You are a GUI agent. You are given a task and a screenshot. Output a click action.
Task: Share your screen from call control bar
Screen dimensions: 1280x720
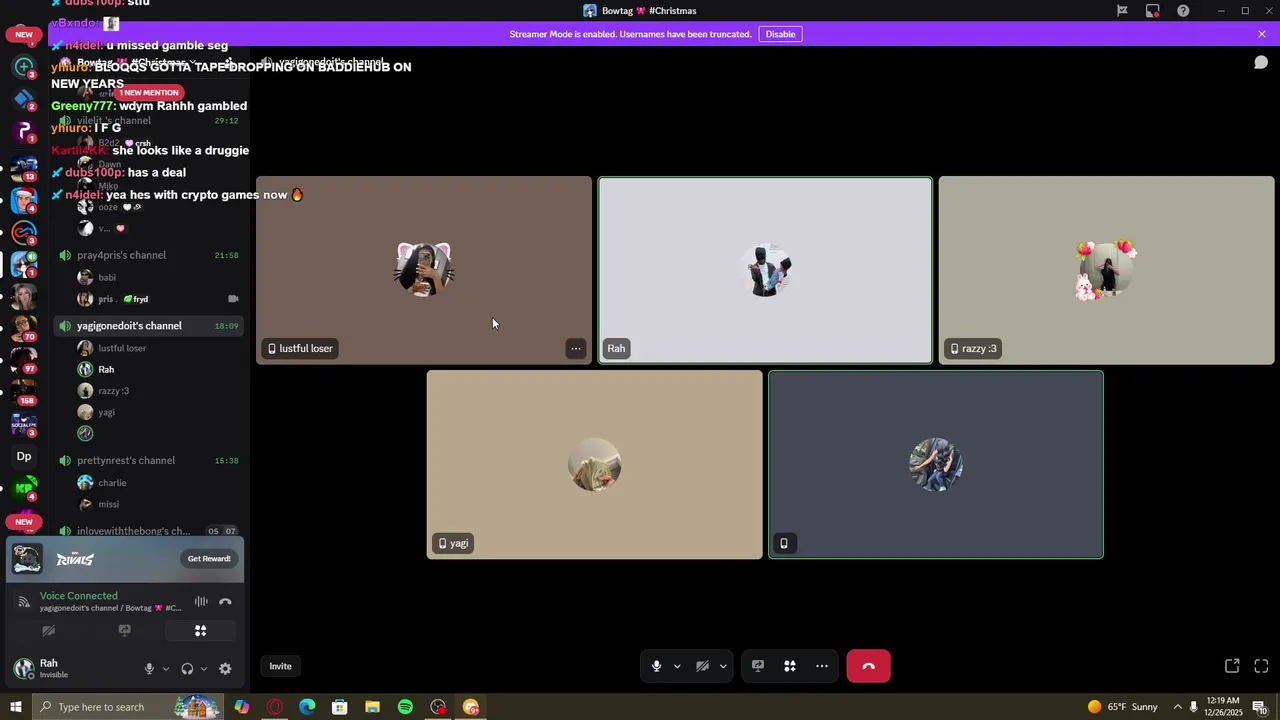758,666
